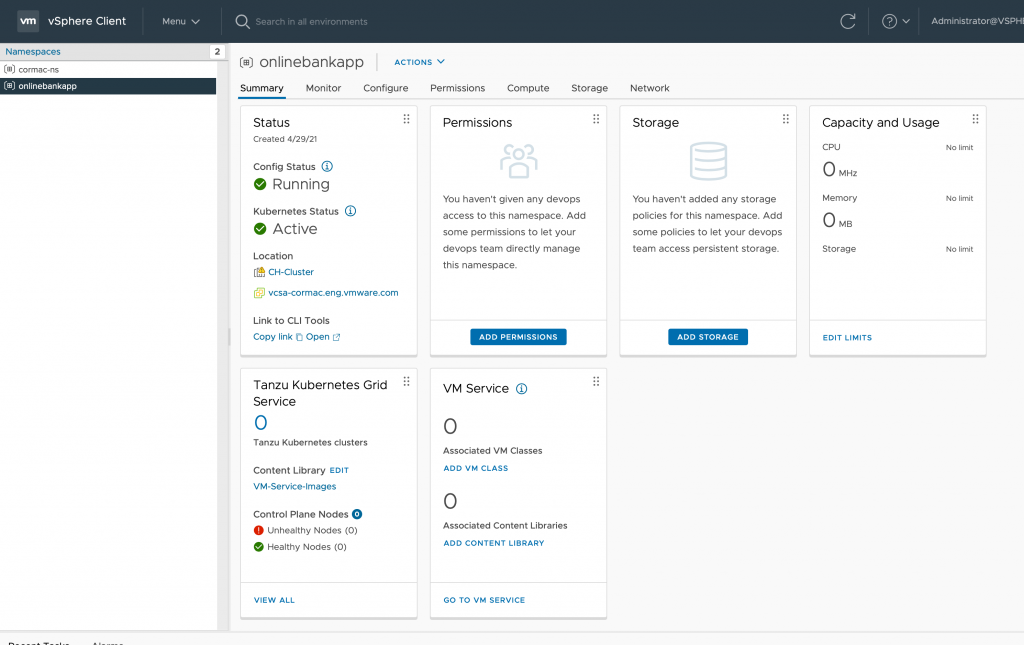
Task: Open the Administrator user account menu
Action: click(x=976, y=21)
